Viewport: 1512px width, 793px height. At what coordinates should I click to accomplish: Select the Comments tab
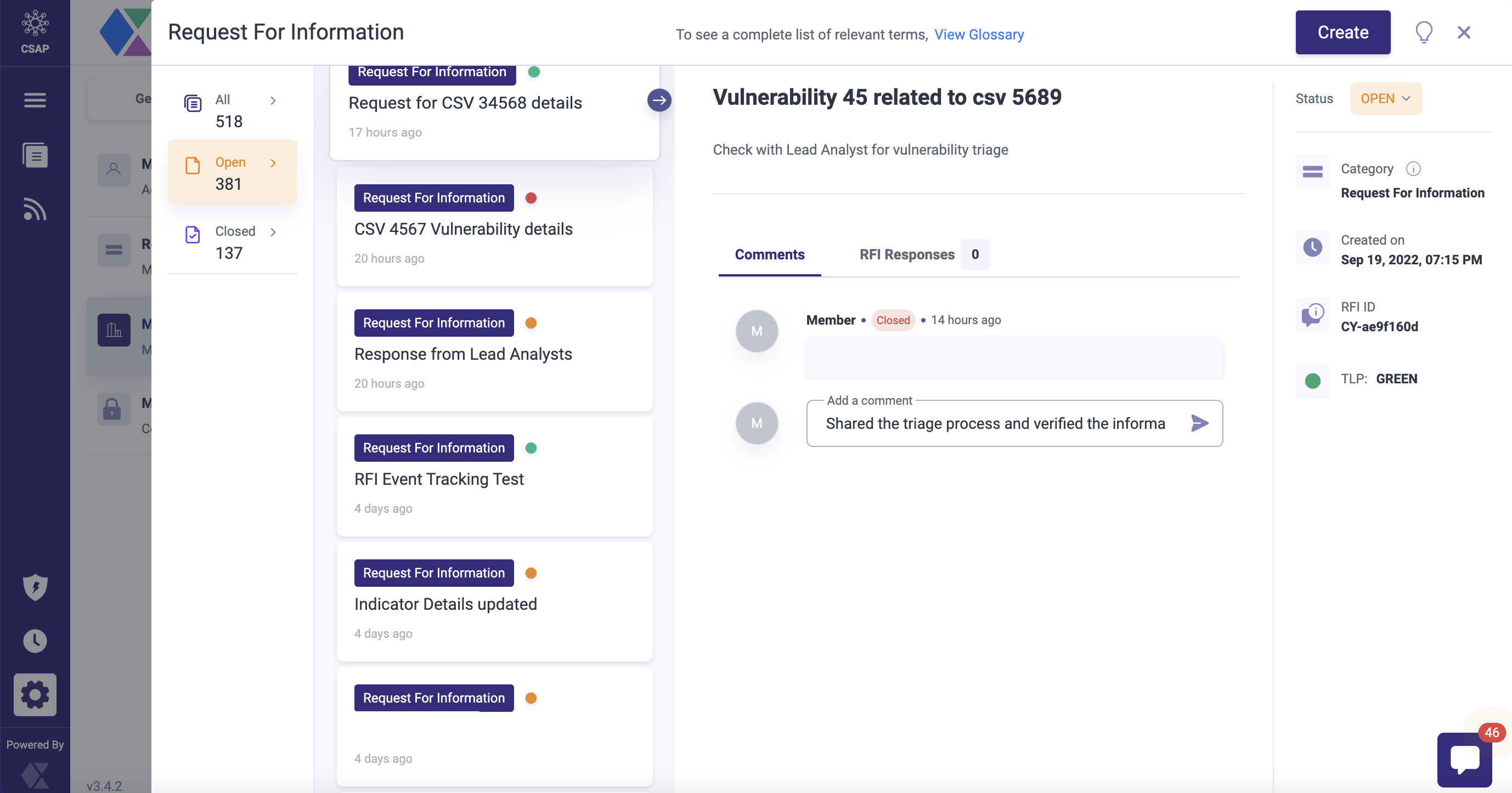pos(769,254)
